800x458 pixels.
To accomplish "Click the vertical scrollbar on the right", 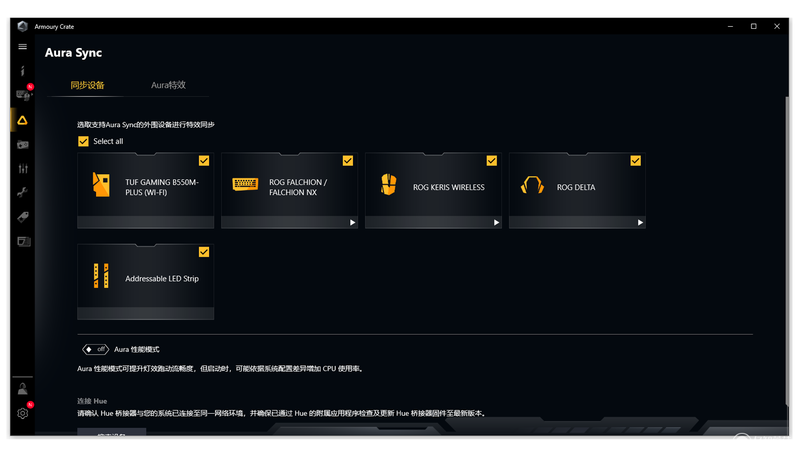I will pos(786,250).
